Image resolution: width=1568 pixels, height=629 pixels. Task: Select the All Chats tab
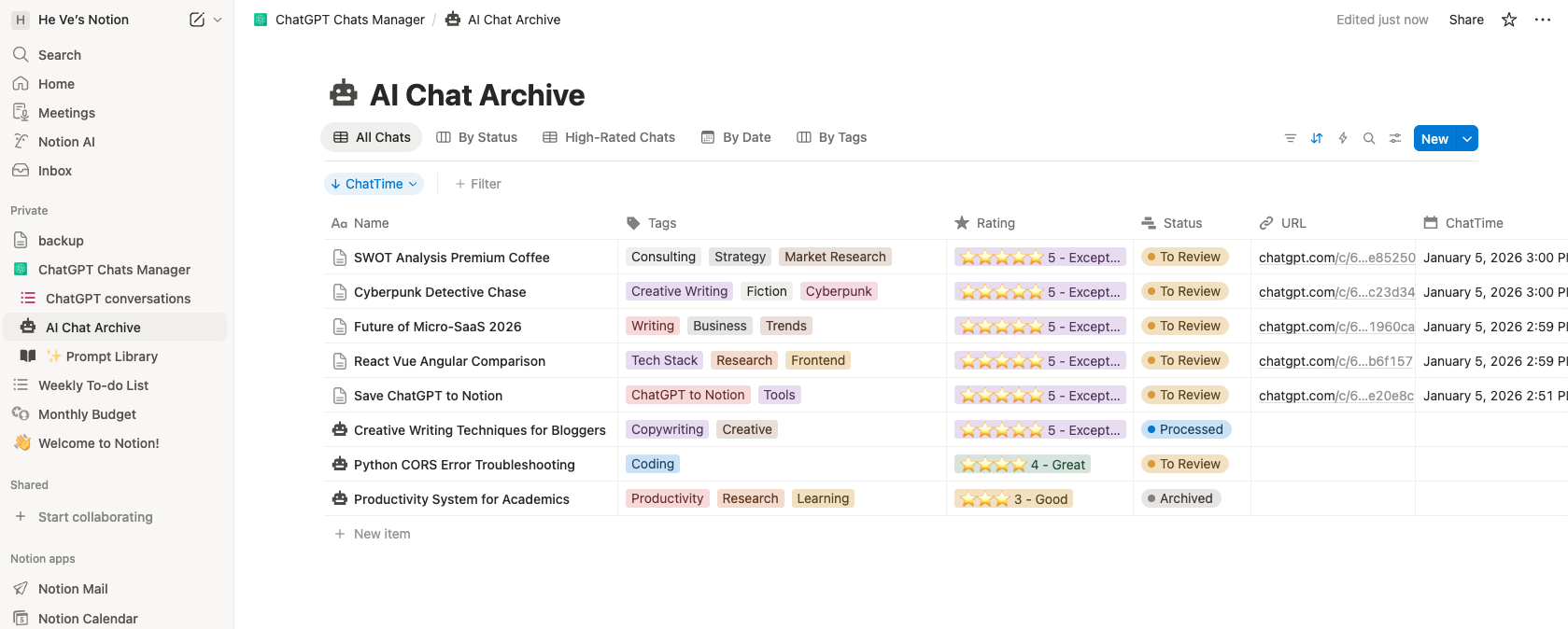click(x=372, y=137)
